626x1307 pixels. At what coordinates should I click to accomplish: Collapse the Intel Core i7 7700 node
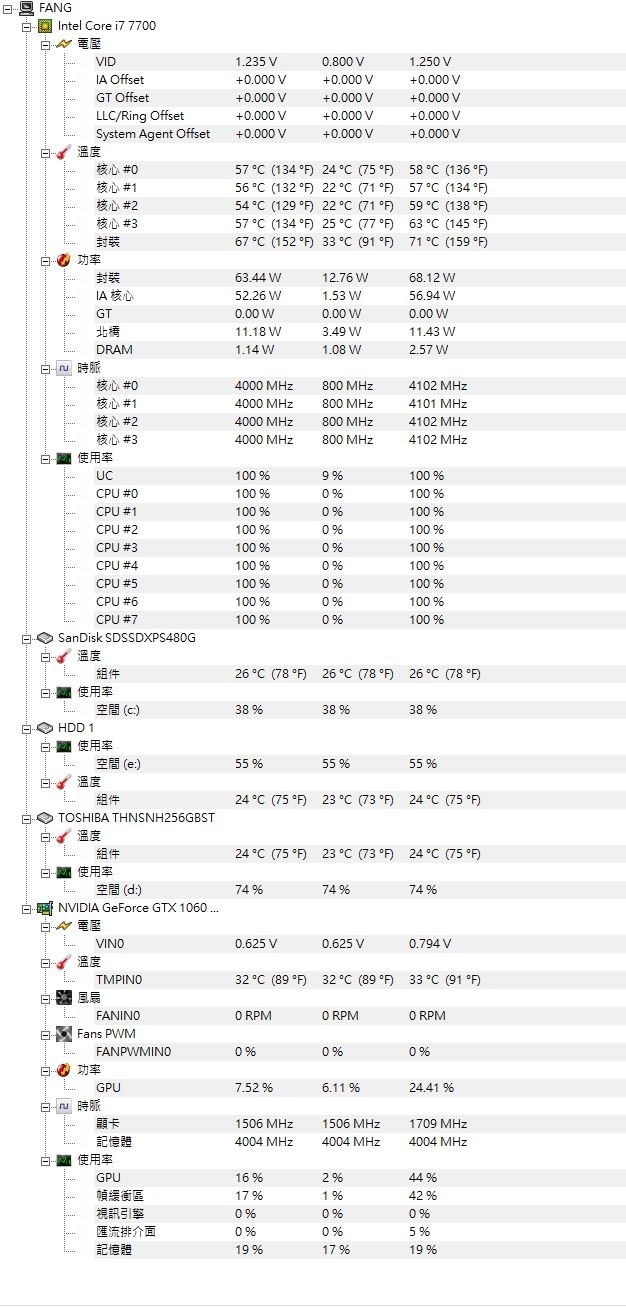[27, 26]
